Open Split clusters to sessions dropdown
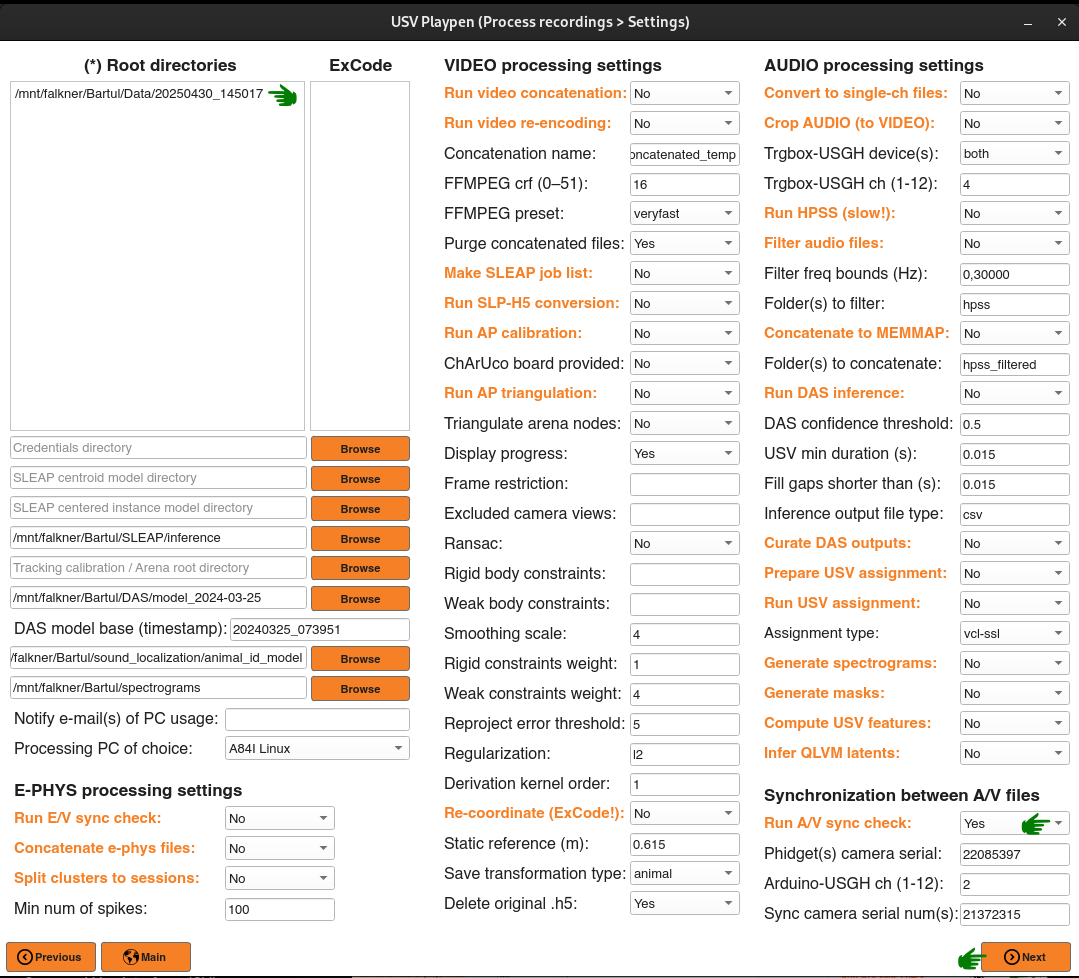 pos(279,878)
